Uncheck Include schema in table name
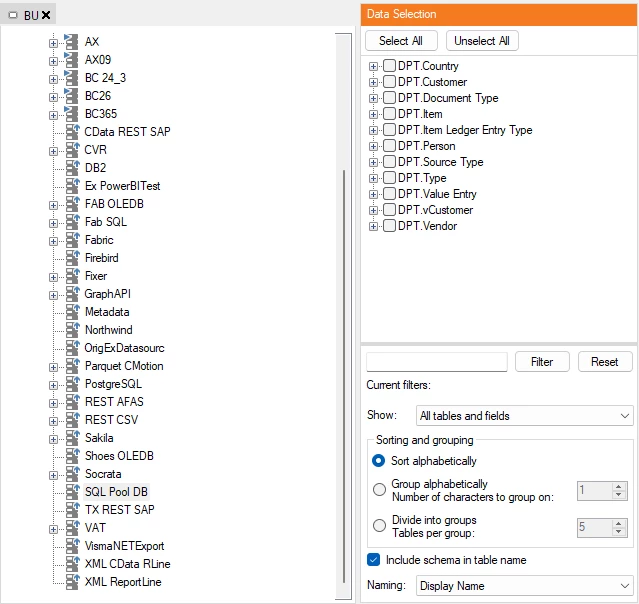The image size is (639, 604). click(373, 560)
